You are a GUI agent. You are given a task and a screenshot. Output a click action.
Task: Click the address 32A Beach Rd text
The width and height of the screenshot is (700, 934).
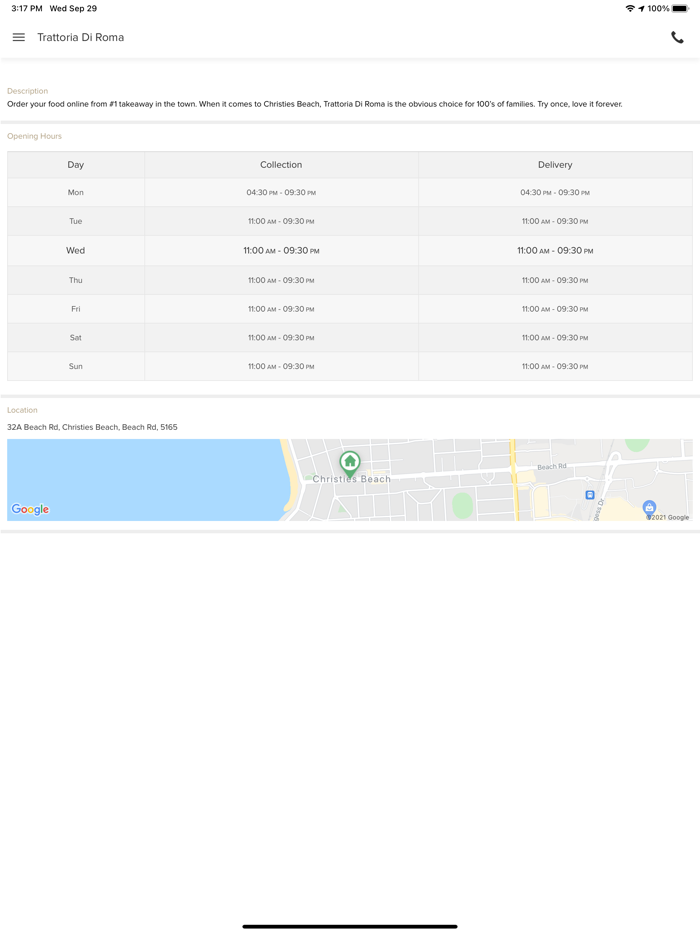tap(92, 427)
